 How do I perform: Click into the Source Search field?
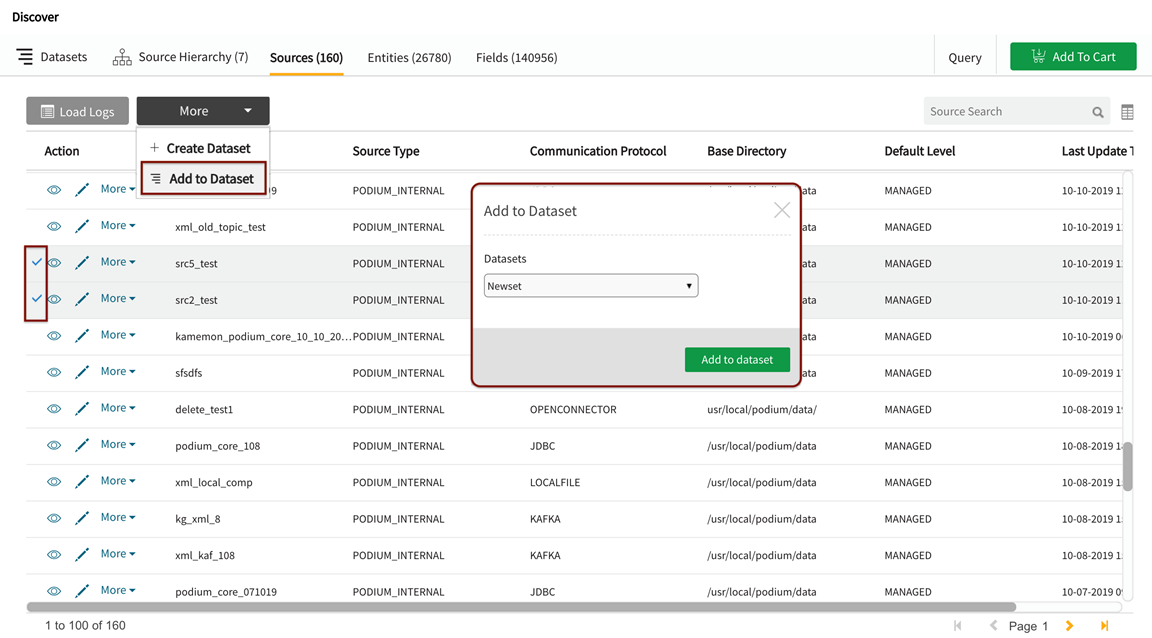pos(1003,112)
